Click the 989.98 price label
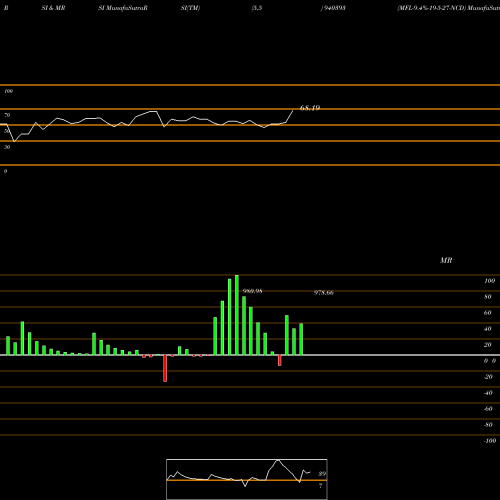Screen dimensions: 500x500 (x=253, y=291)
